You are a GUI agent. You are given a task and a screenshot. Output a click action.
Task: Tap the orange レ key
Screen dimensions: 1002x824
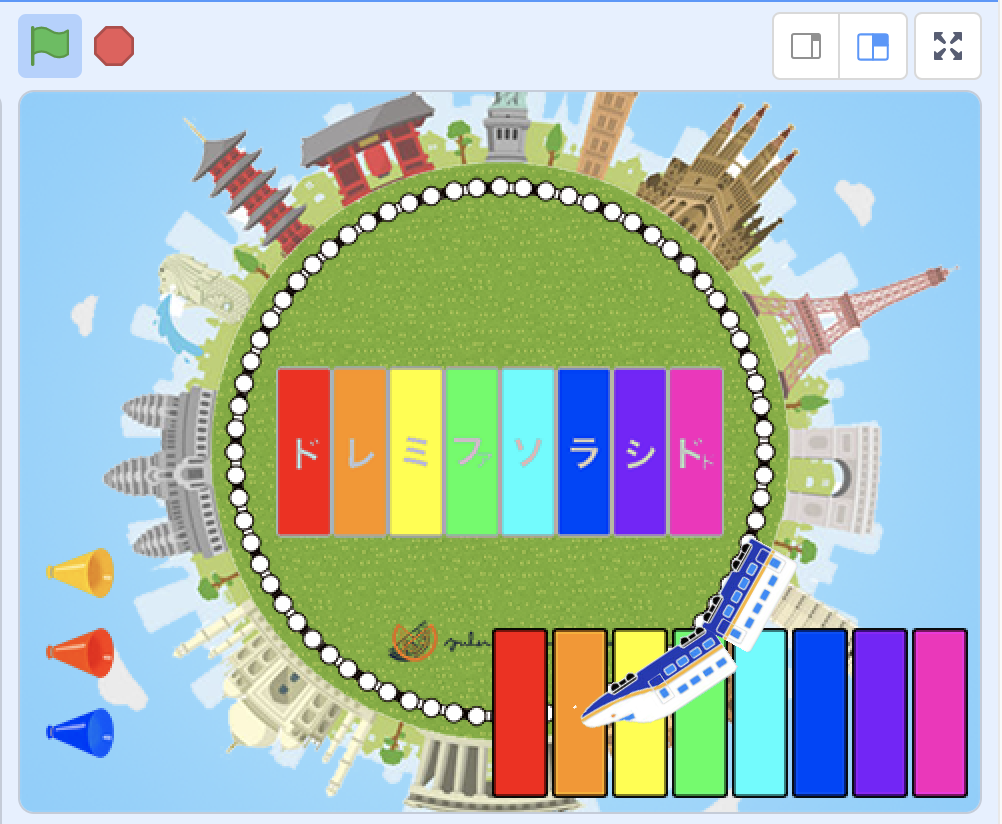point(360,451)
